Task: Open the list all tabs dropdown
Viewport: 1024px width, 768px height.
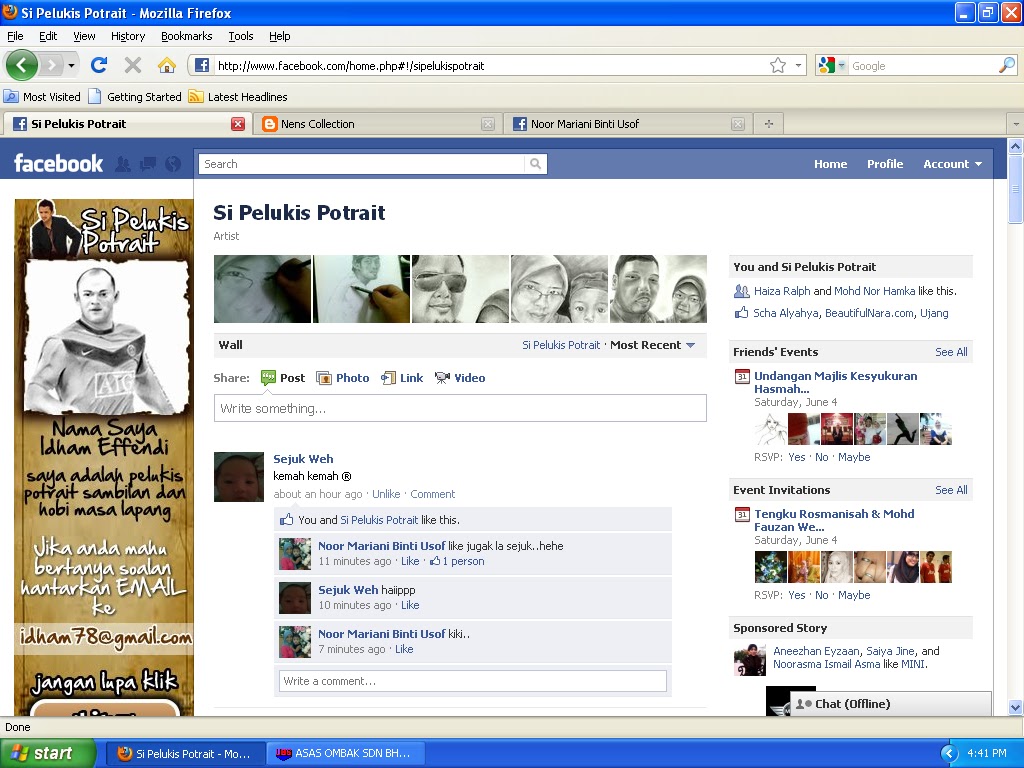Action: 1016,123
